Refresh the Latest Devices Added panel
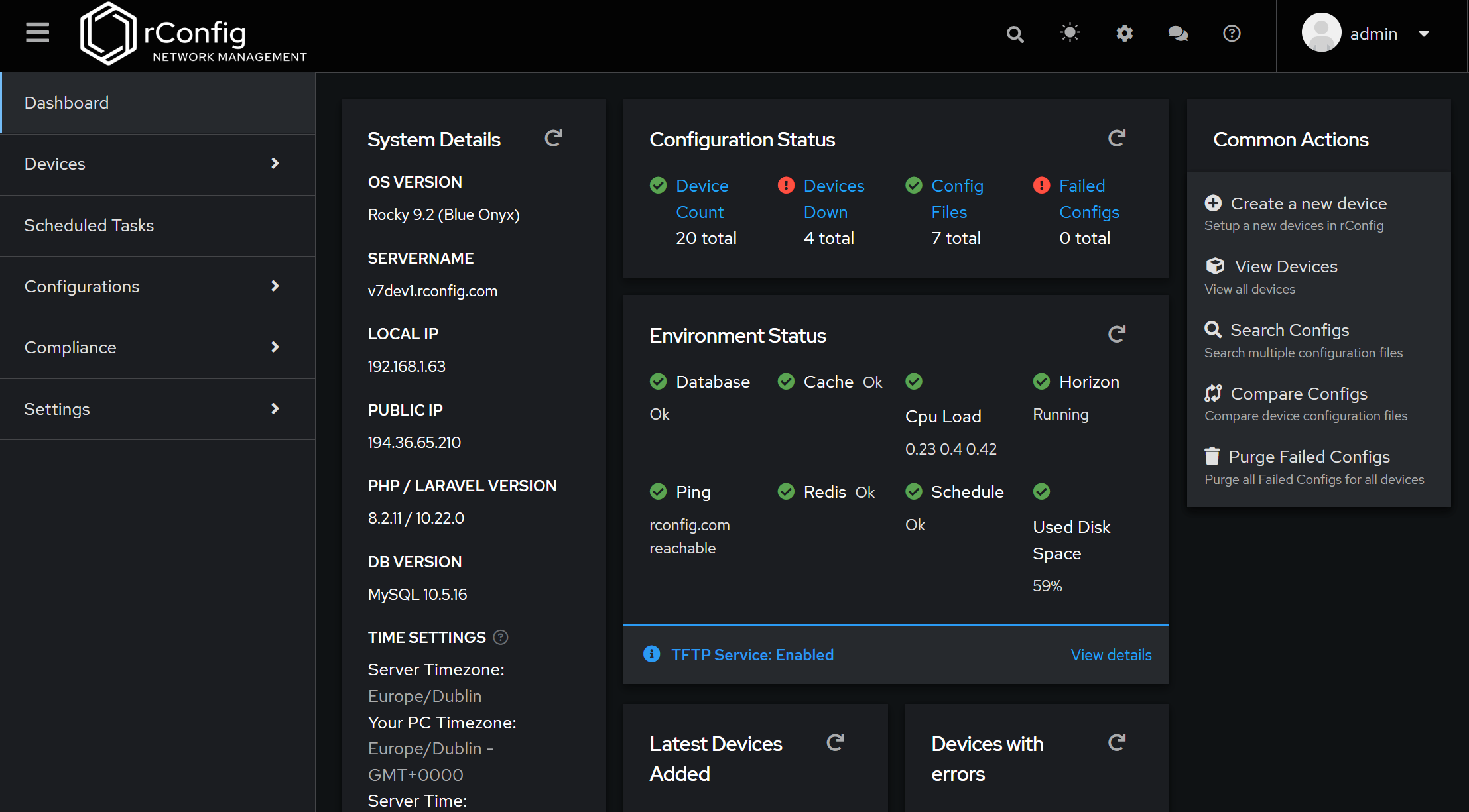The height and width of the screenshot is (812, 1469). (835, 742)
